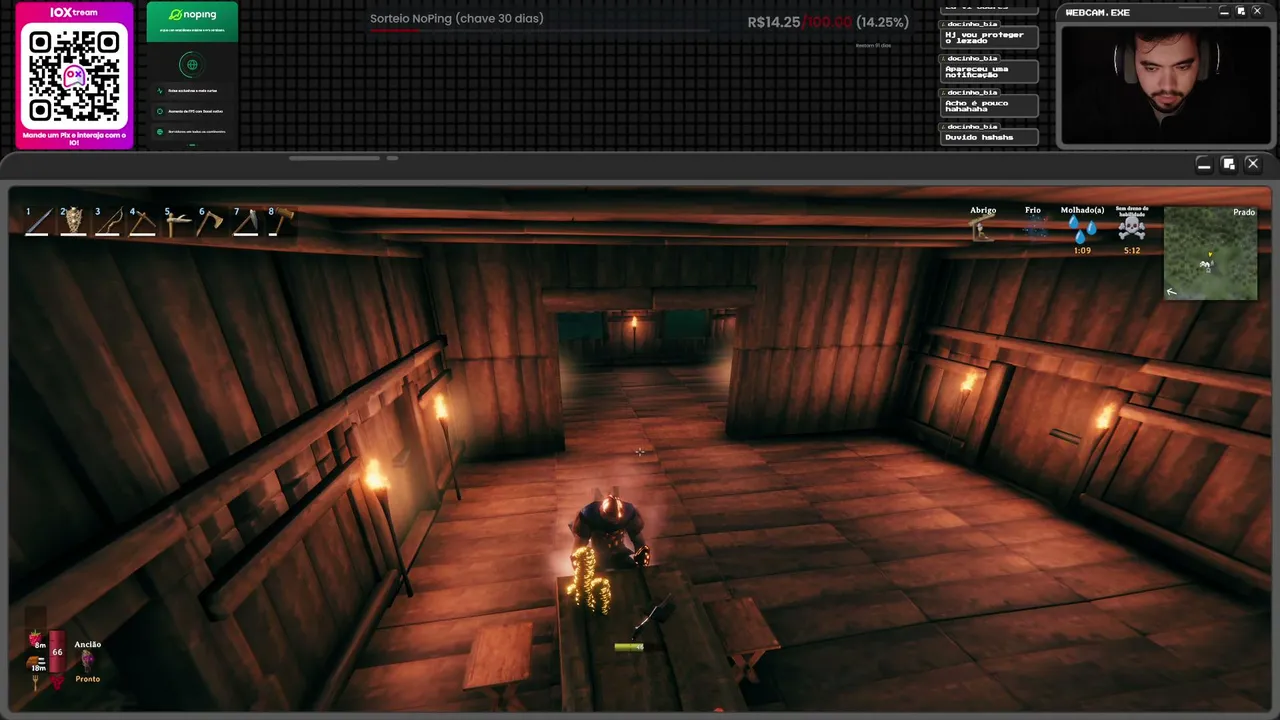
Task: Maximize the game window frame
Action: tap(1228, 164)
